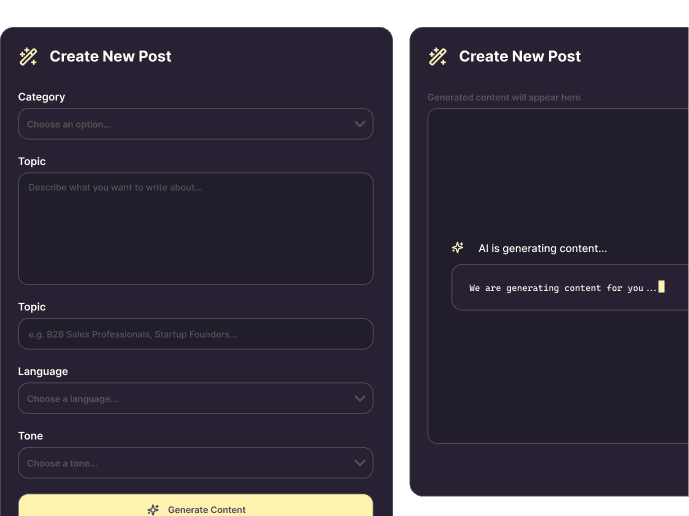
Task: Focus the B2B Sales Professionals input field
Action: (x=196, y=334)
